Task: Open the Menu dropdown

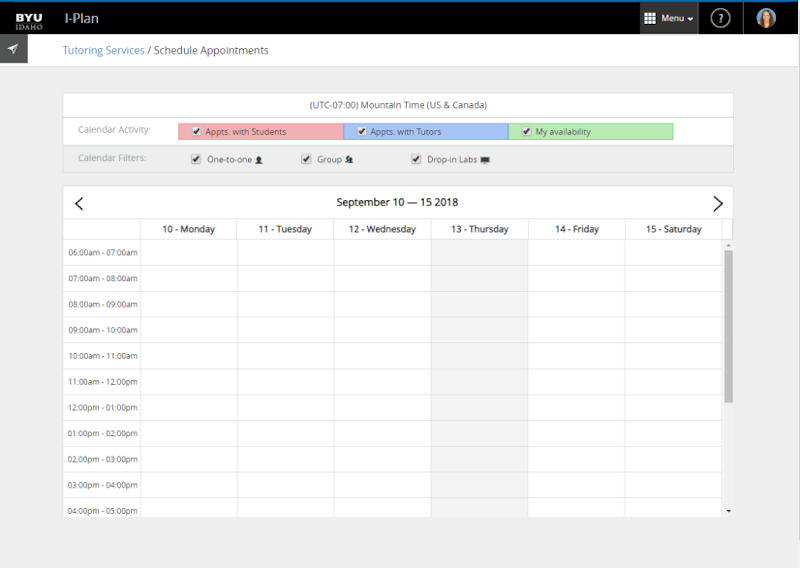Action: (x=669, y=19)
